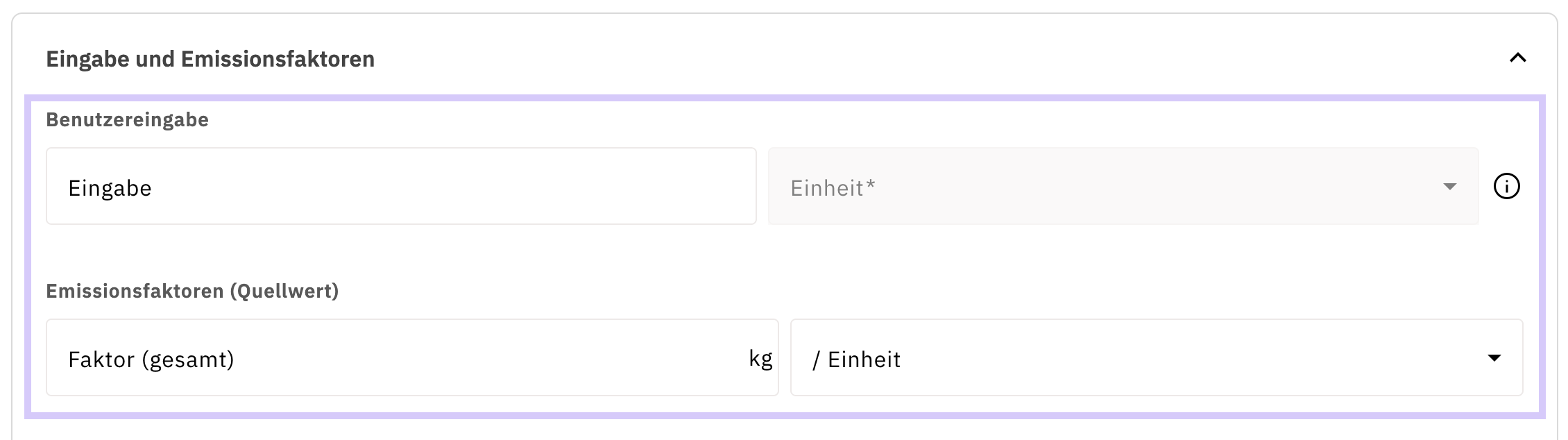Click middle of the / Einheit combo box
1568x440 pixels.
[x=1156, y=358]
